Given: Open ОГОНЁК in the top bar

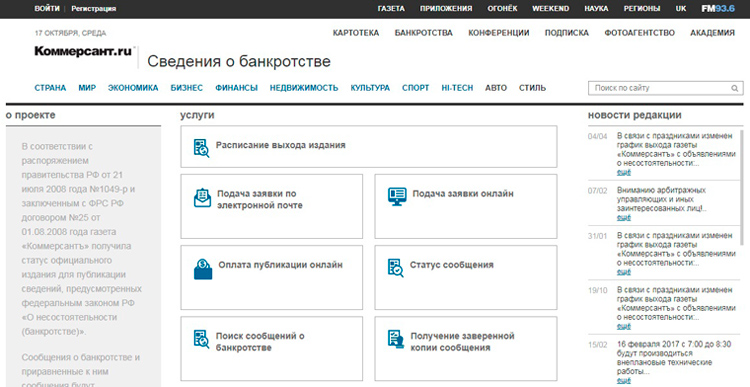Looking at the screenshot, I should click(502, 9).
